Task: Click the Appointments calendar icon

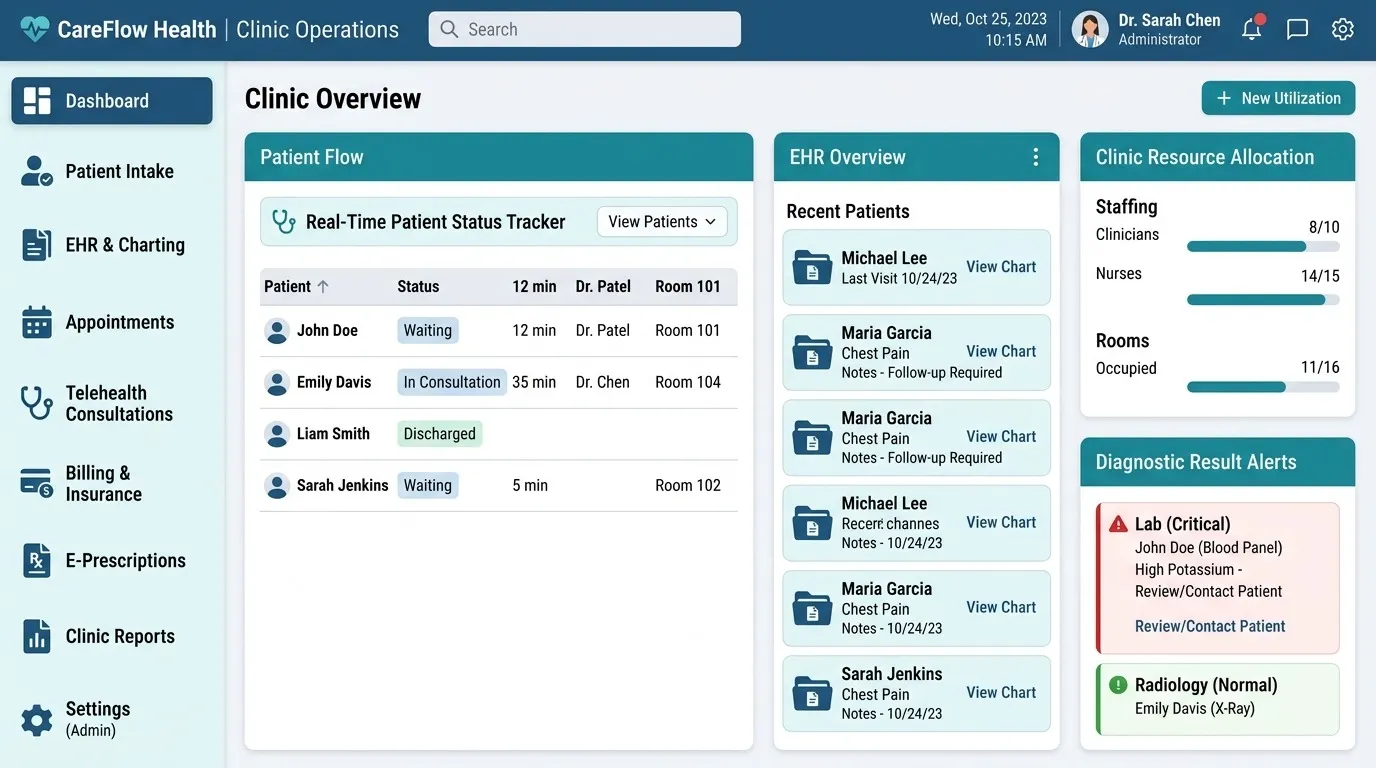Action: tap(37, 322)
